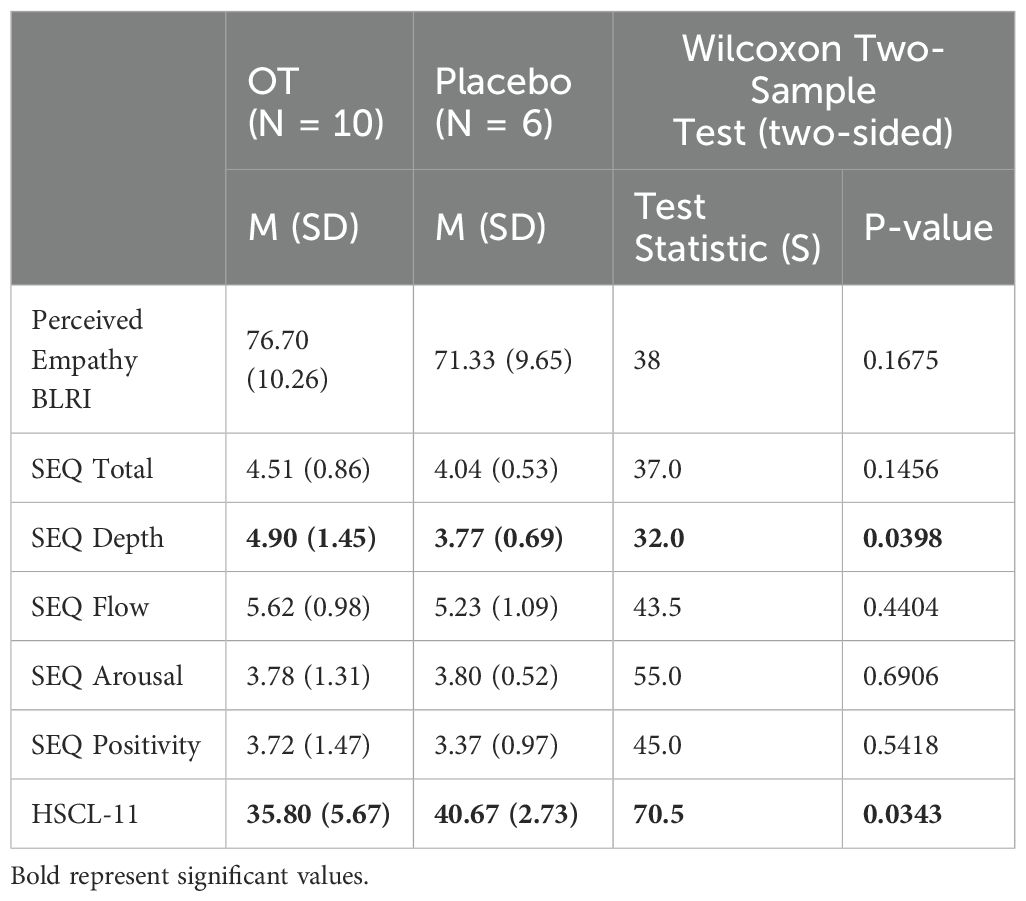
Task: Select the Wilcoxon Two-Sample Test header
Action: tap(813, 90)
